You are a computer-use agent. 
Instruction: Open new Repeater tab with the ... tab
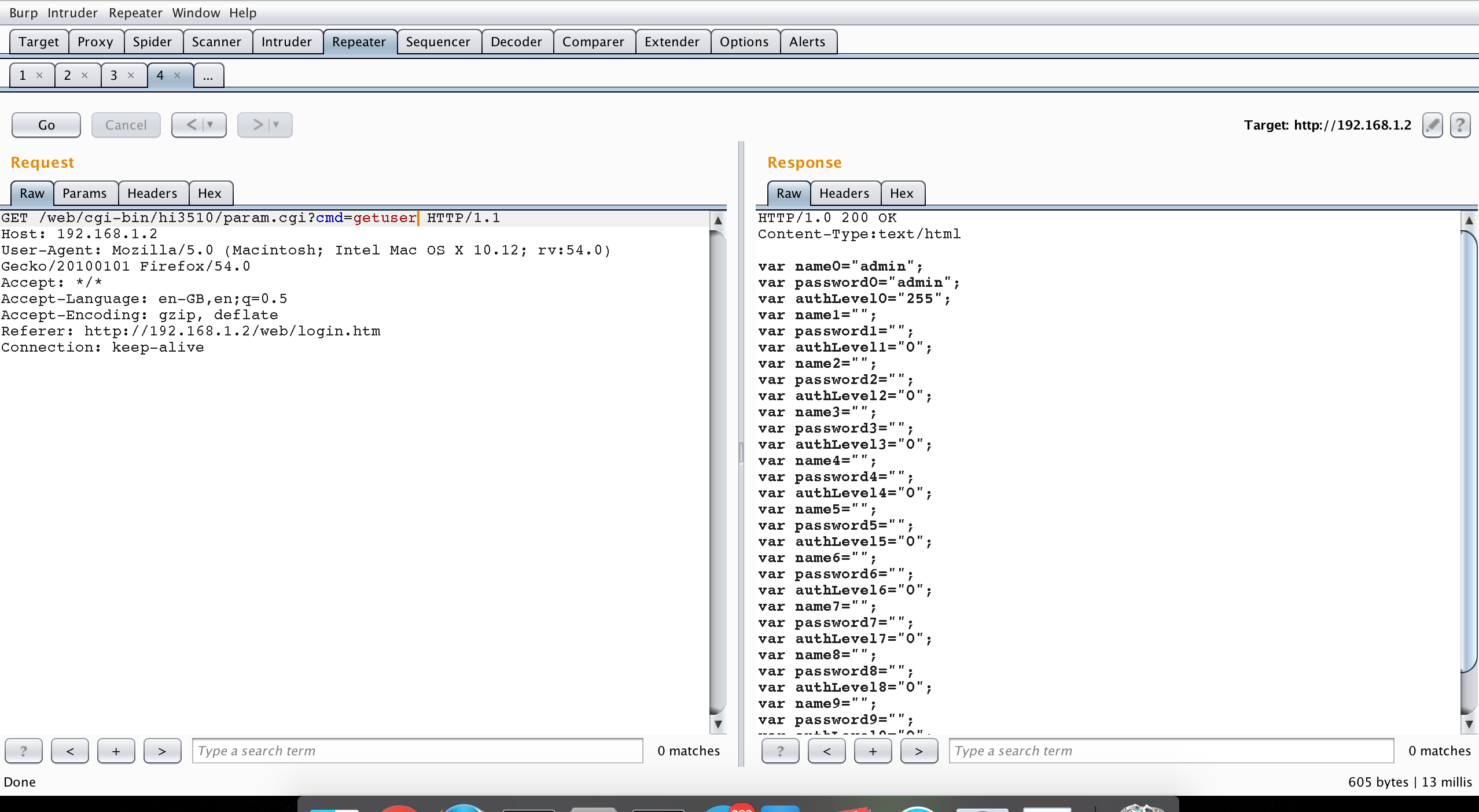pyautogui.click(x=208, y=75)
